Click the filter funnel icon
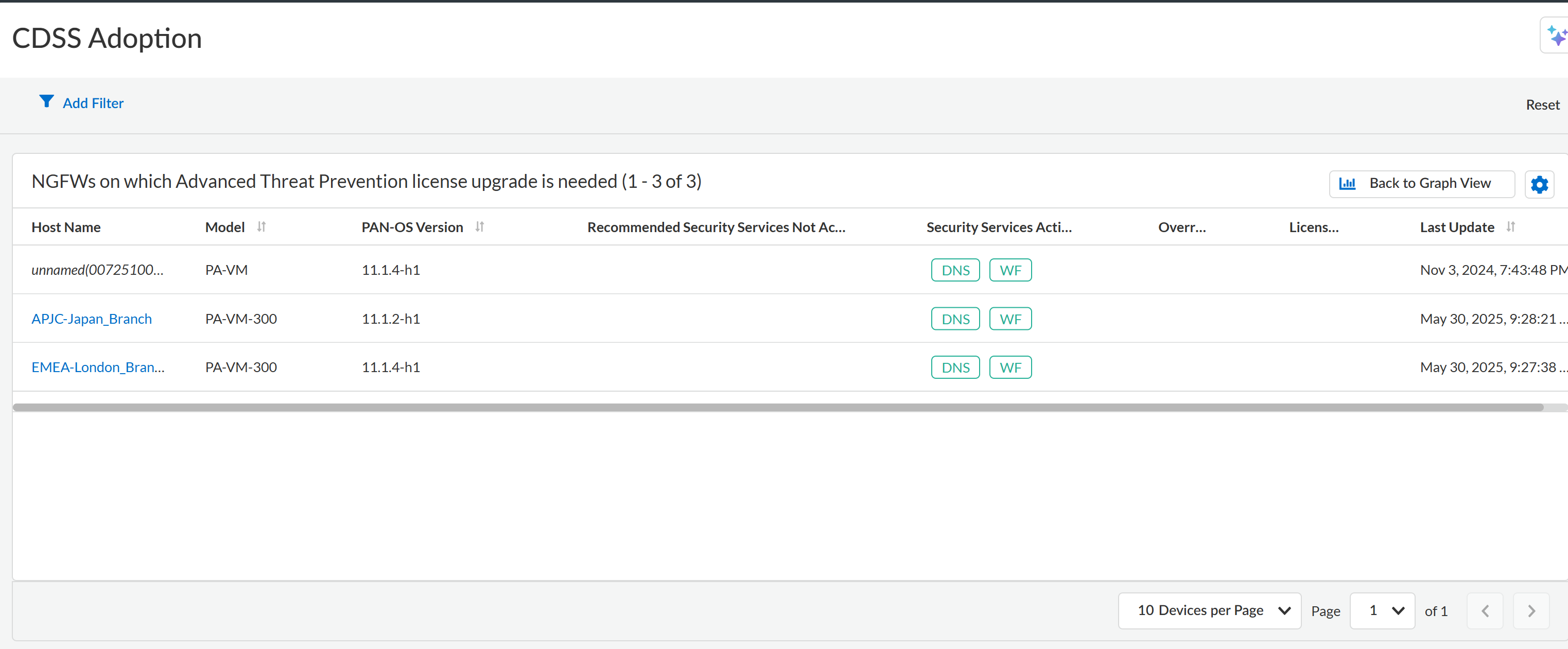1568x649 pixels. pos(46,101)
